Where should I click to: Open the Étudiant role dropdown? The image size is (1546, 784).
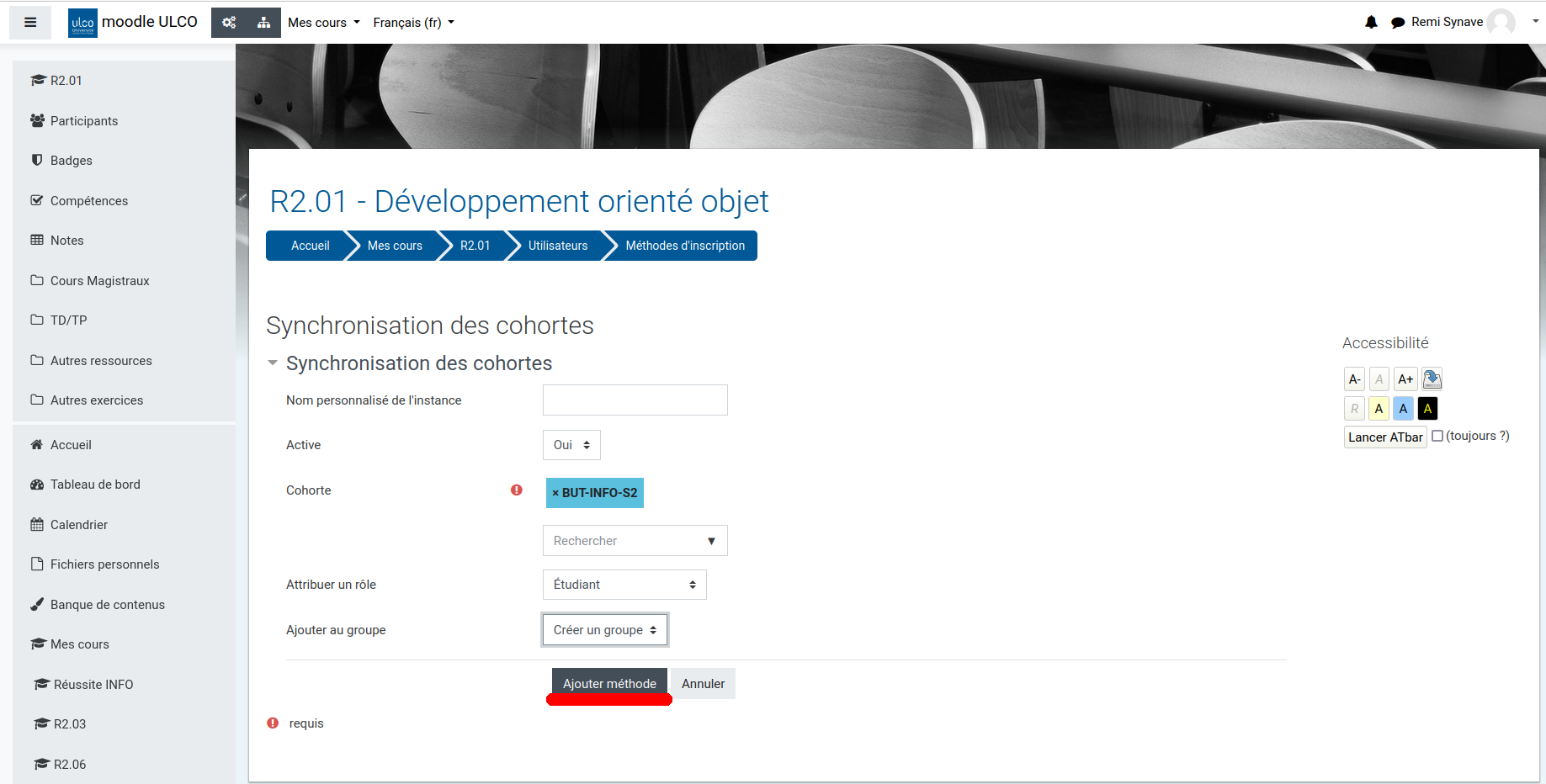624,585
